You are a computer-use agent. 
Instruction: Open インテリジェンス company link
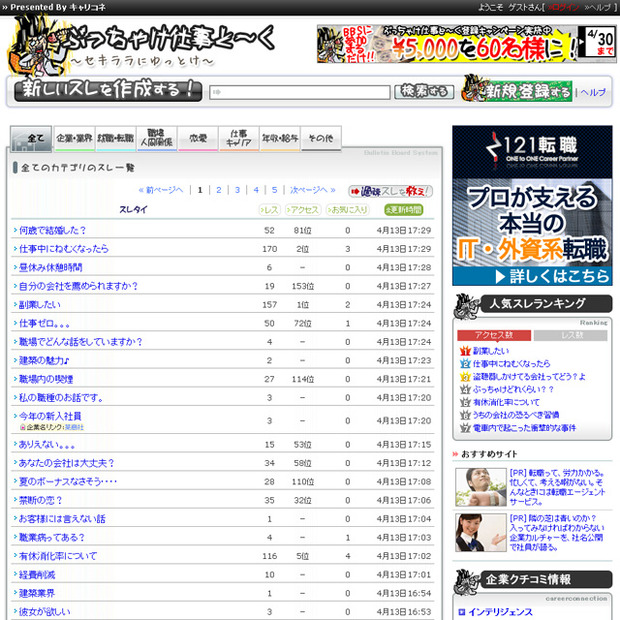tap(500, 612)
